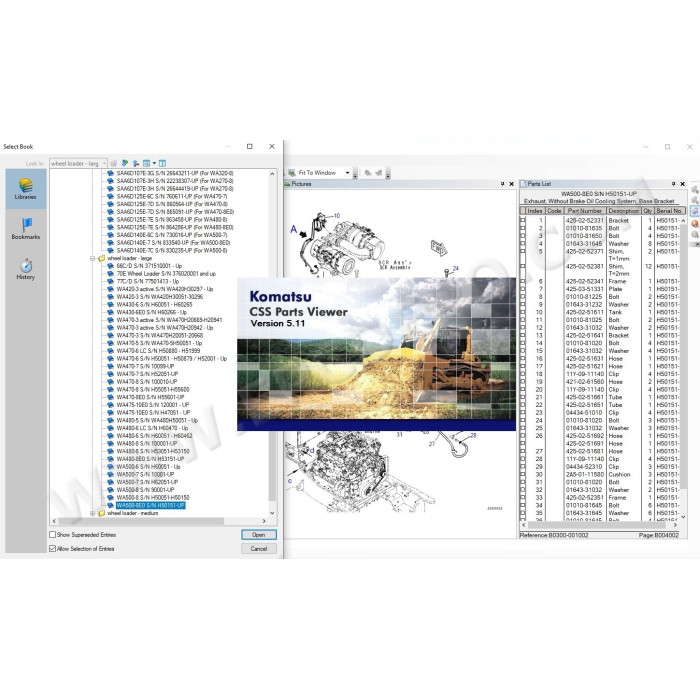The width and height of the screenshot is (700, 700).
Task: Click the Cancel button
Action: (258, 549)
